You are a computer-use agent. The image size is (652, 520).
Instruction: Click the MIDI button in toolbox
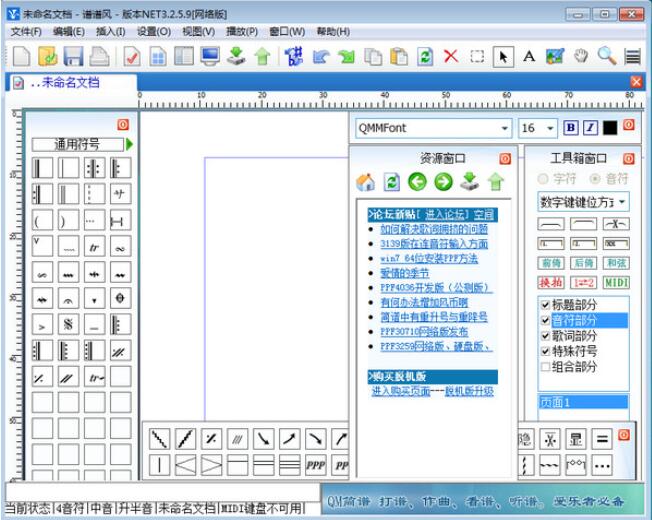616,283
